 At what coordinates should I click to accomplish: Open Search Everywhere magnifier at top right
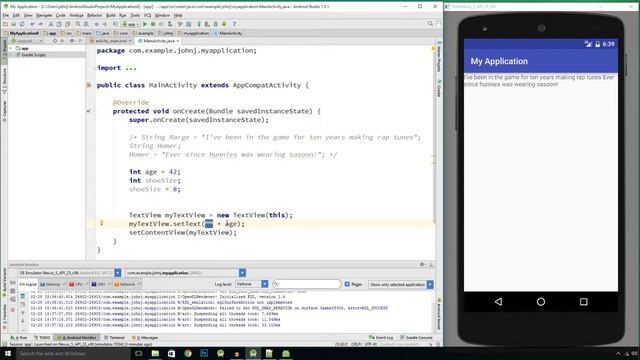click(430, 24)
